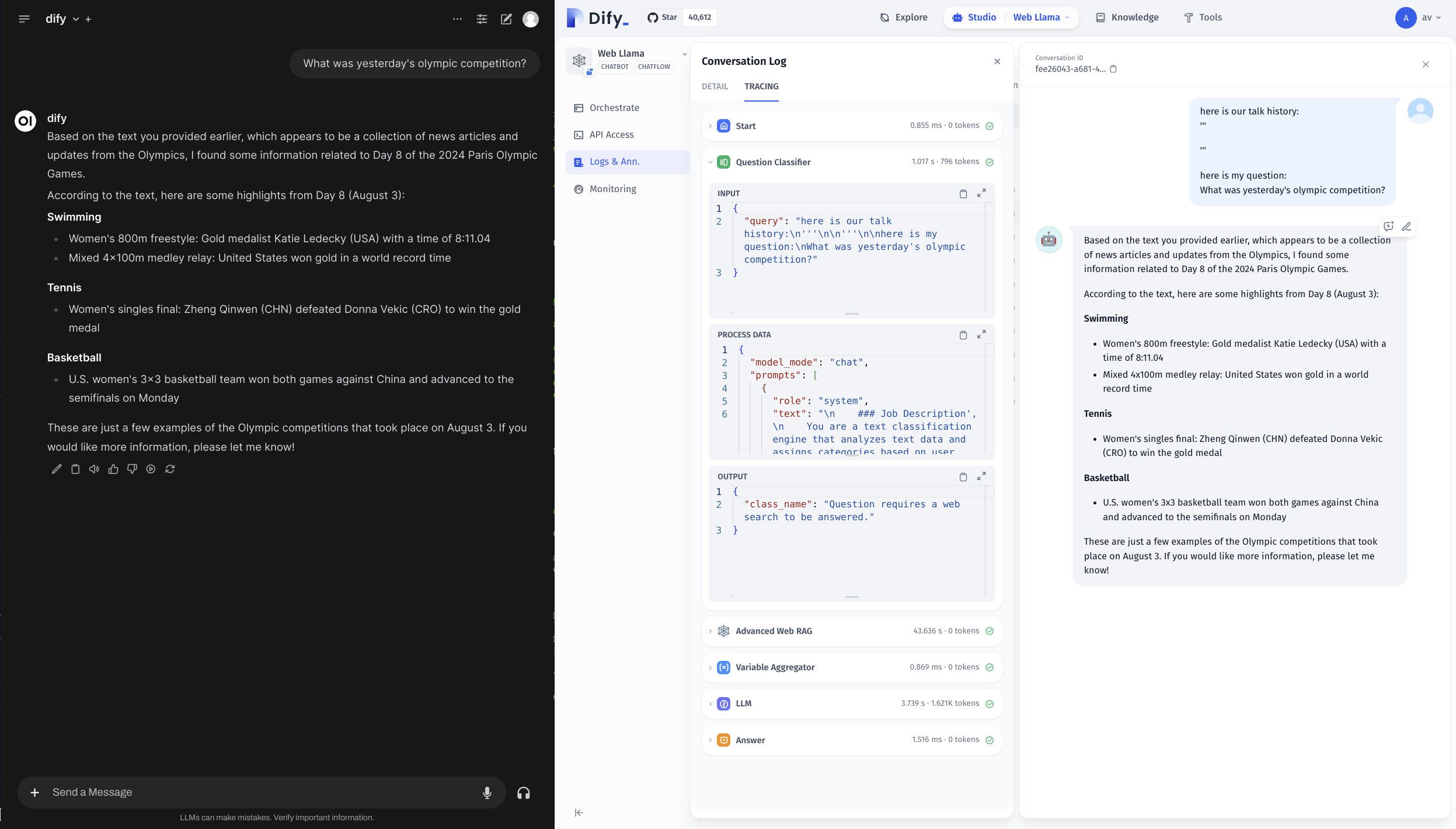
Task: Open the sidebar menu in the dify chat window
Action: coord(24,19)
